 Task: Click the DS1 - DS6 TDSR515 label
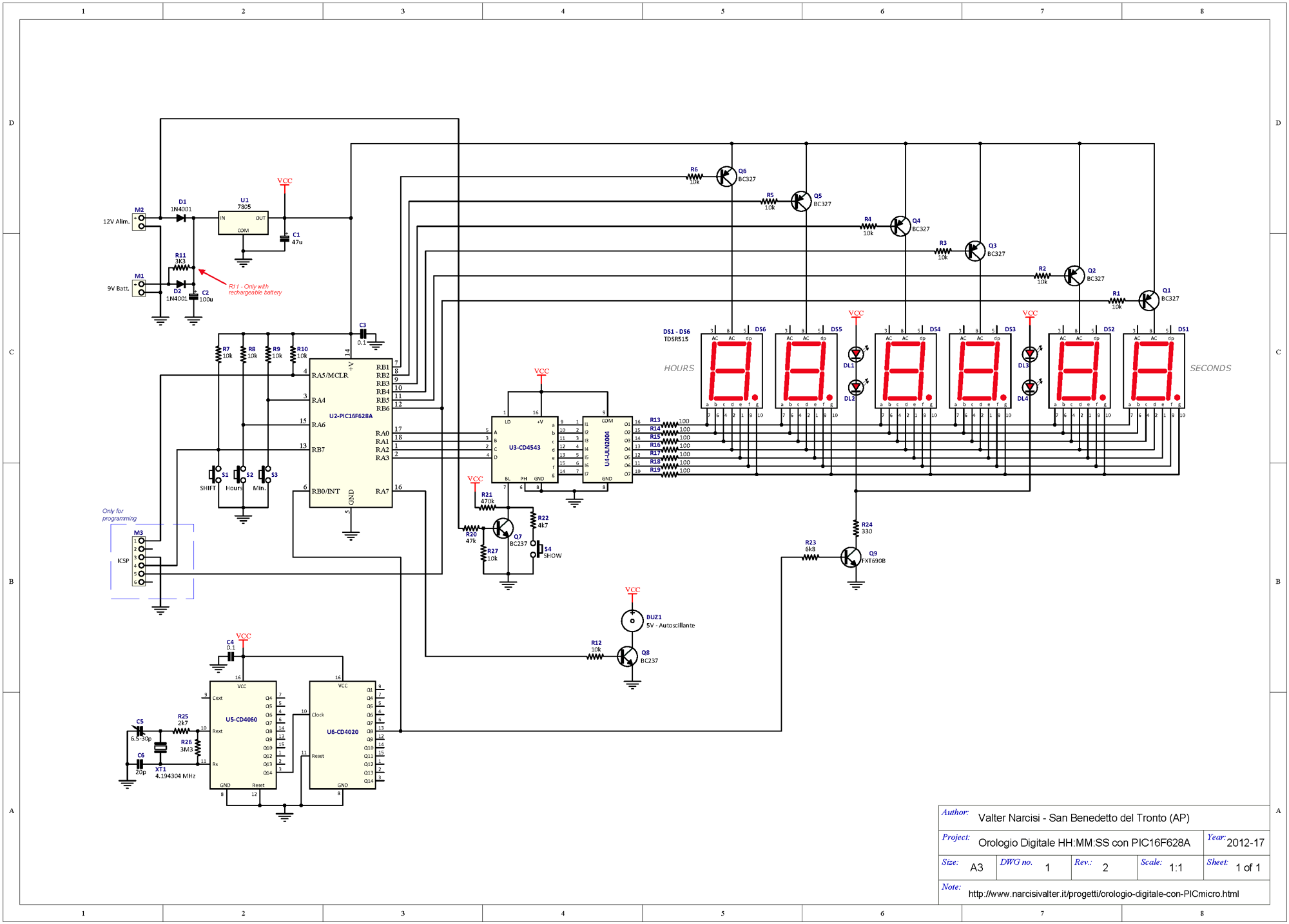pos(676,335)
